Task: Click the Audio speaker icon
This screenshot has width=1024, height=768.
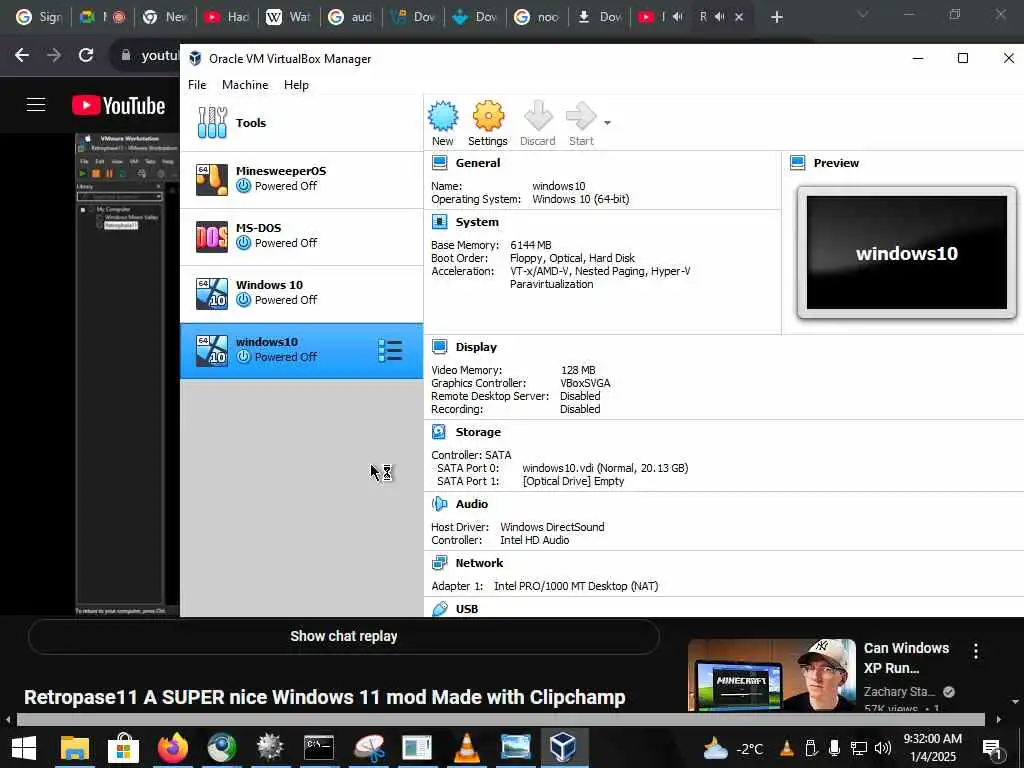Action: 440,504
